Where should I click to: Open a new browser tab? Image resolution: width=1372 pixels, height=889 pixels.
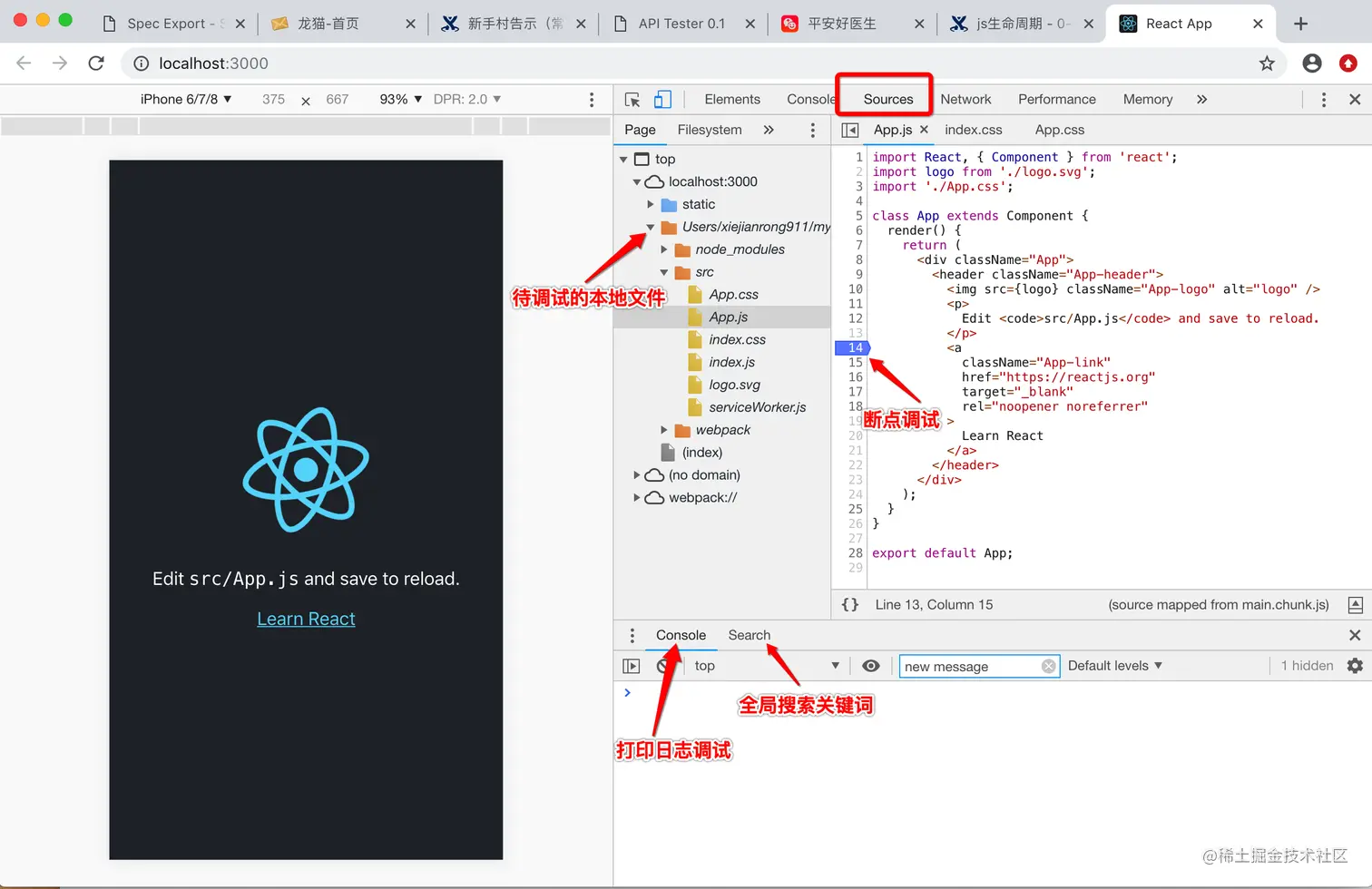pos(1300,24)
